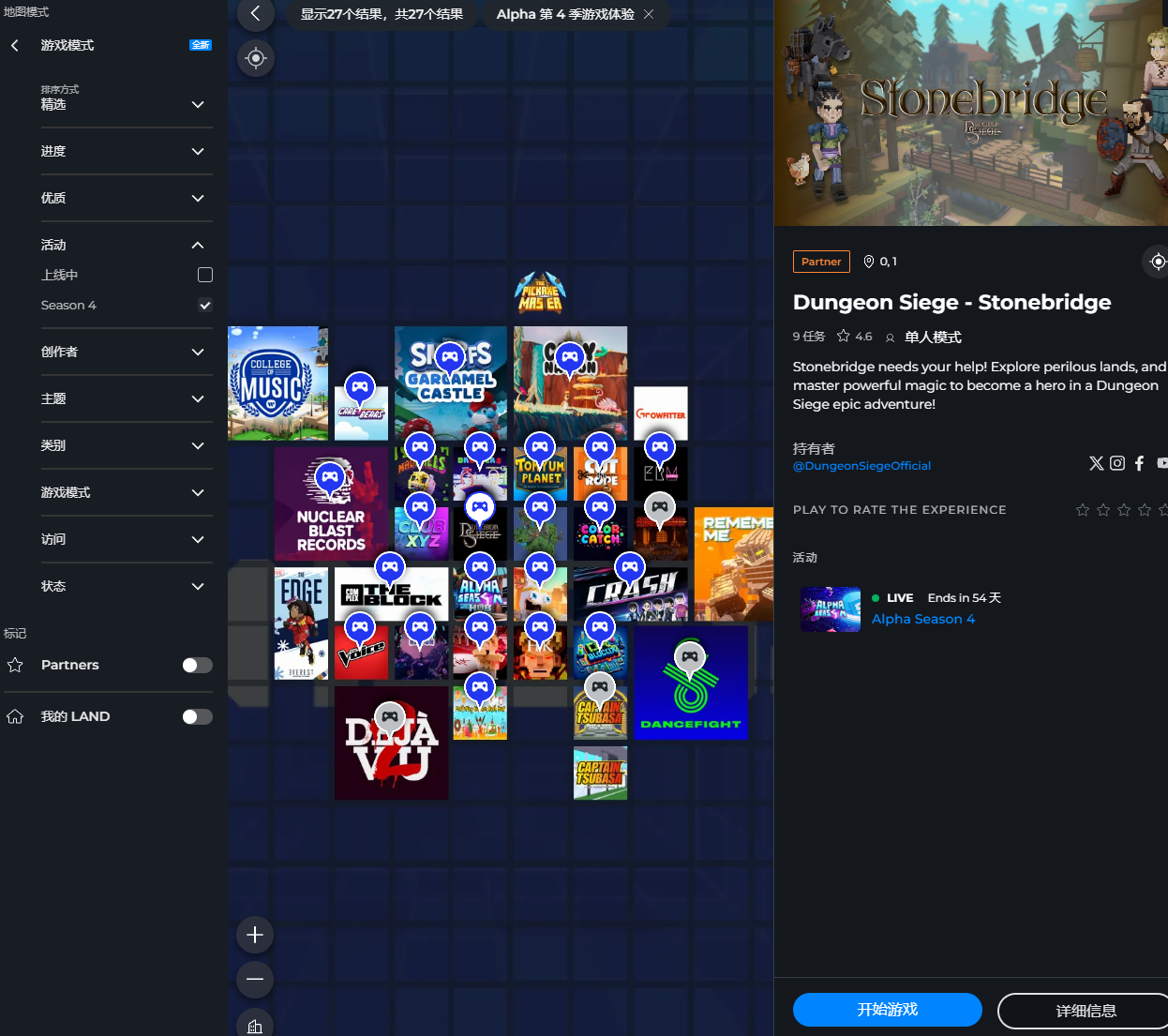
Task: Click the 详细信息 button
Action: point(1086,1011)
